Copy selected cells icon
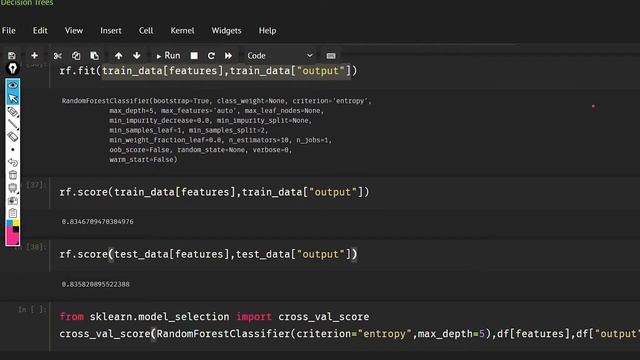This screenshot has height=360, width=640. pos(76,56)
